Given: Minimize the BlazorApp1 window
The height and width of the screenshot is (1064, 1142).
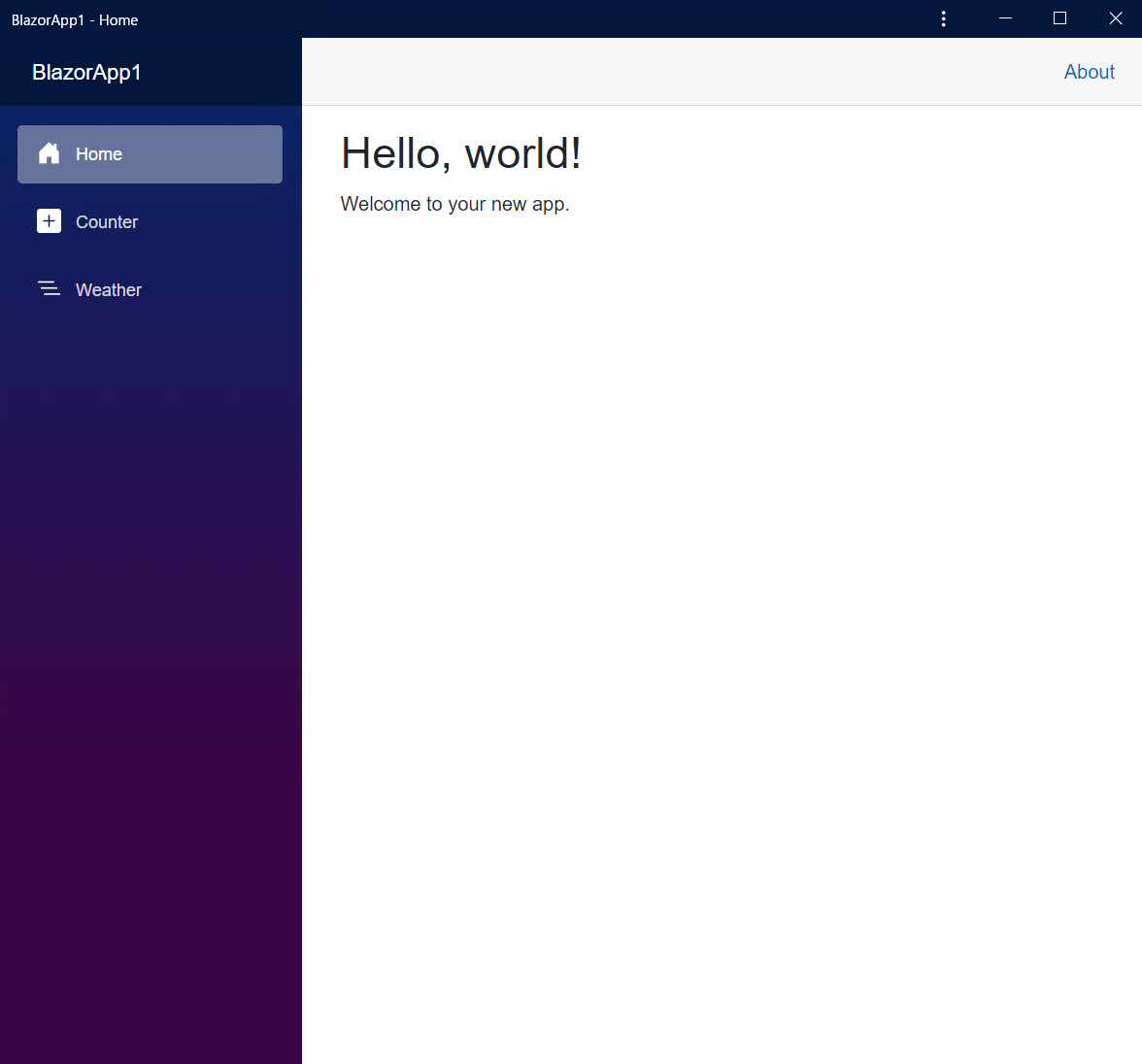Looking at the screenshot, I should (1005, 19).
